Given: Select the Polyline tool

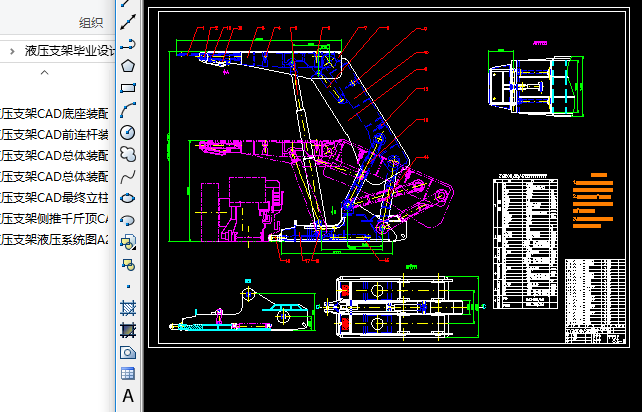Looking at the screenshot, I should tap(128, 44).
